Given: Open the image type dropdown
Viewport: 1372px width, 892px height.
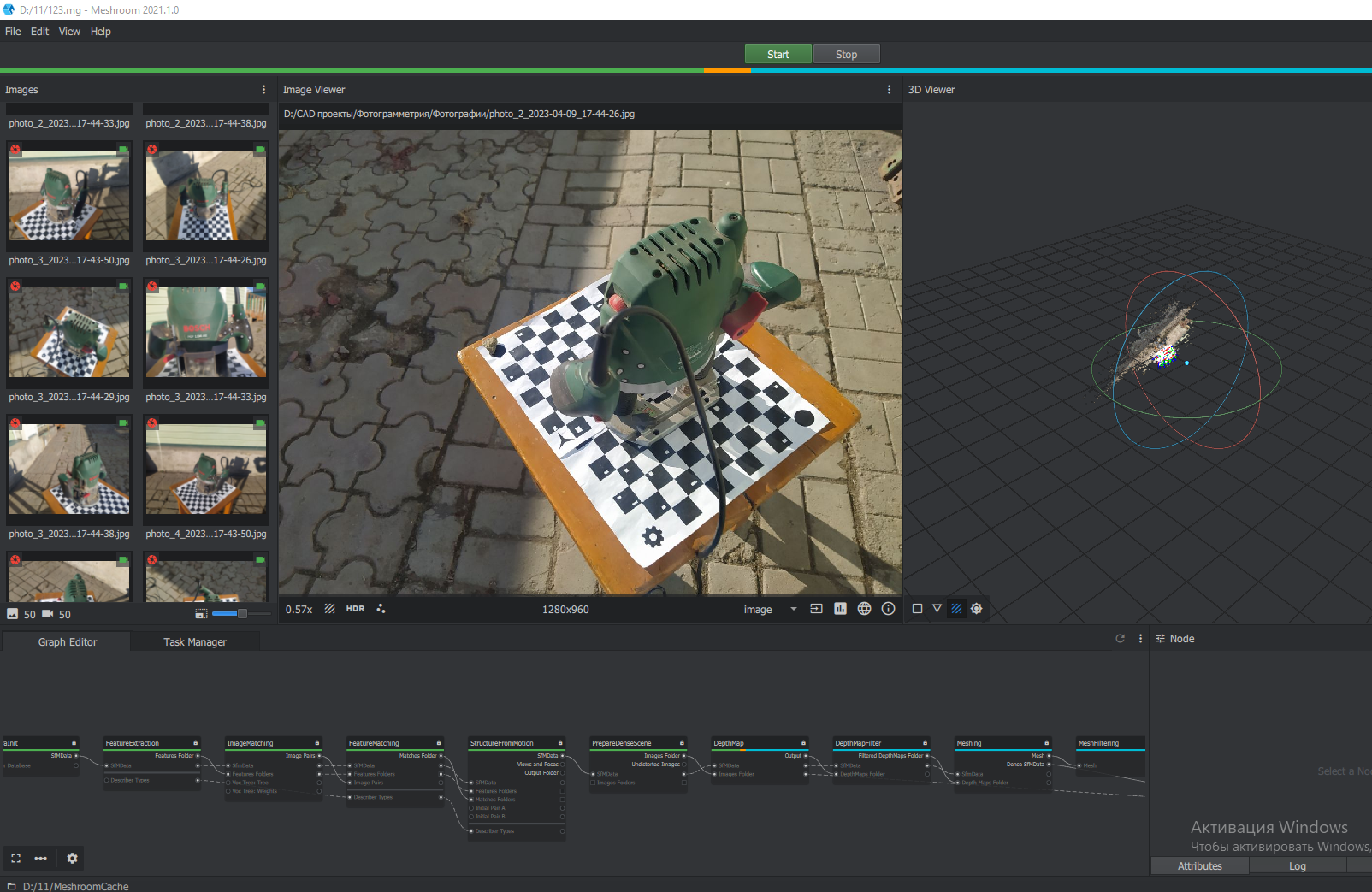Looking at the screenshot, I should (770, 610).
